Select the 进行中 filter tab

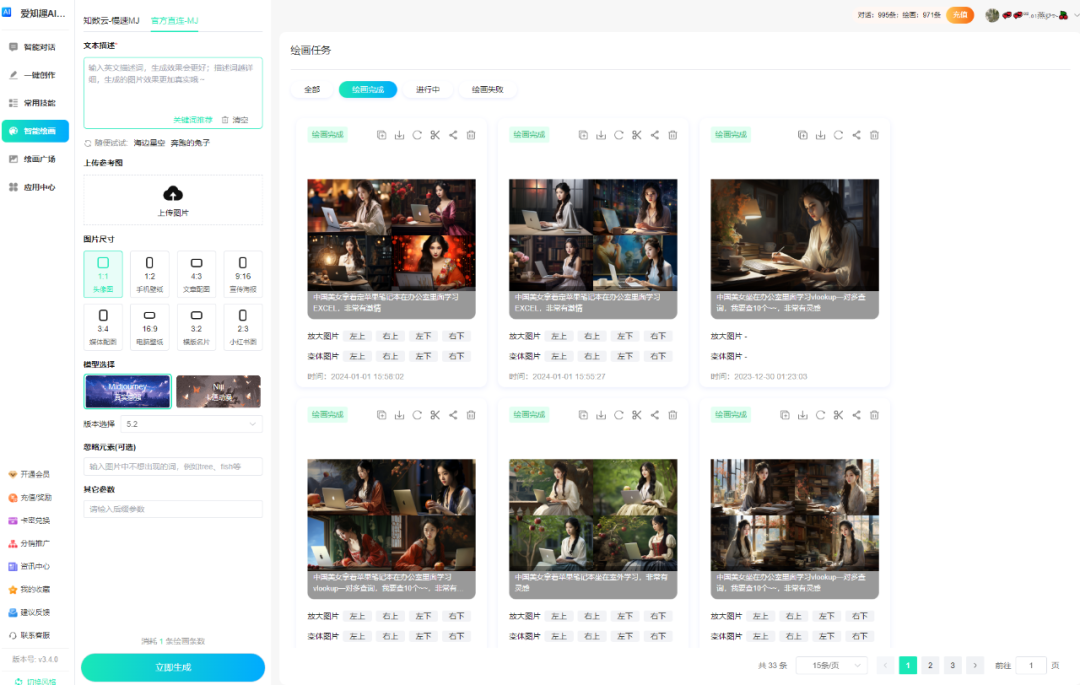pyautogui.click(x=428, y=89)
